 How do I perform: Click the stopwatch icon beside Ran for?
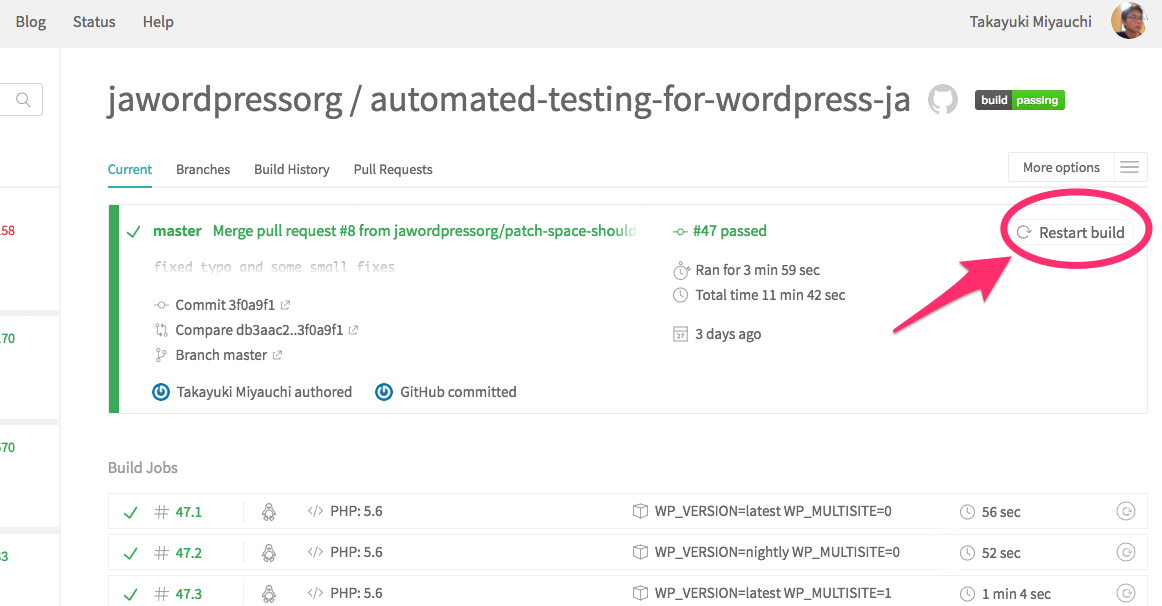point(681,270)
